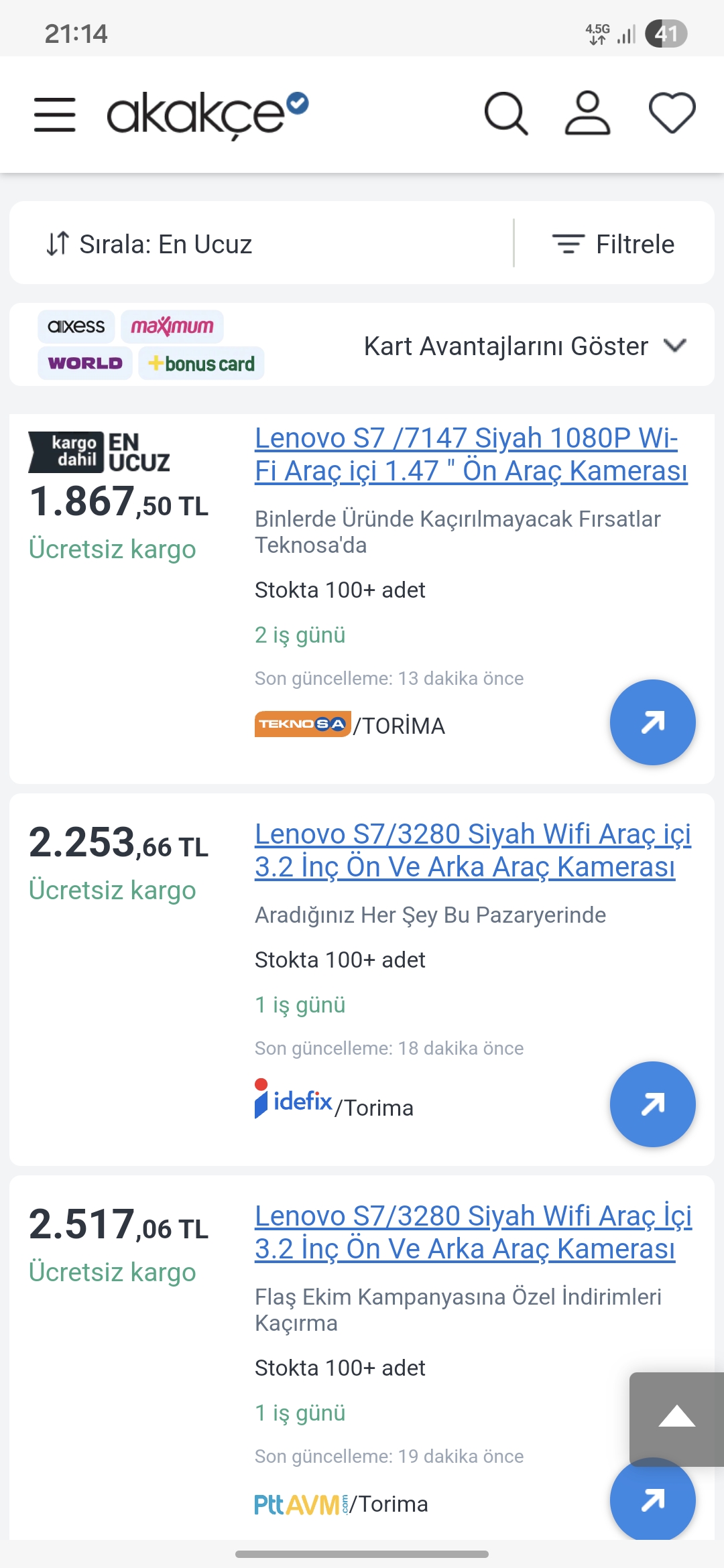The width and height of the screenshot is (724, 1568).
Task: Select the maximum card badge
Action: [x=172, y=326]
